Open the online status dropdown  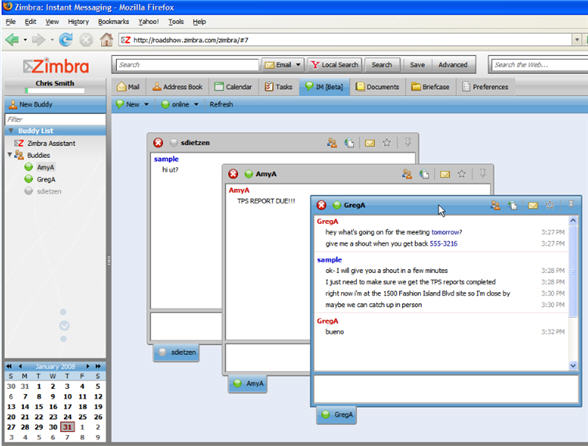click(180, 104)
